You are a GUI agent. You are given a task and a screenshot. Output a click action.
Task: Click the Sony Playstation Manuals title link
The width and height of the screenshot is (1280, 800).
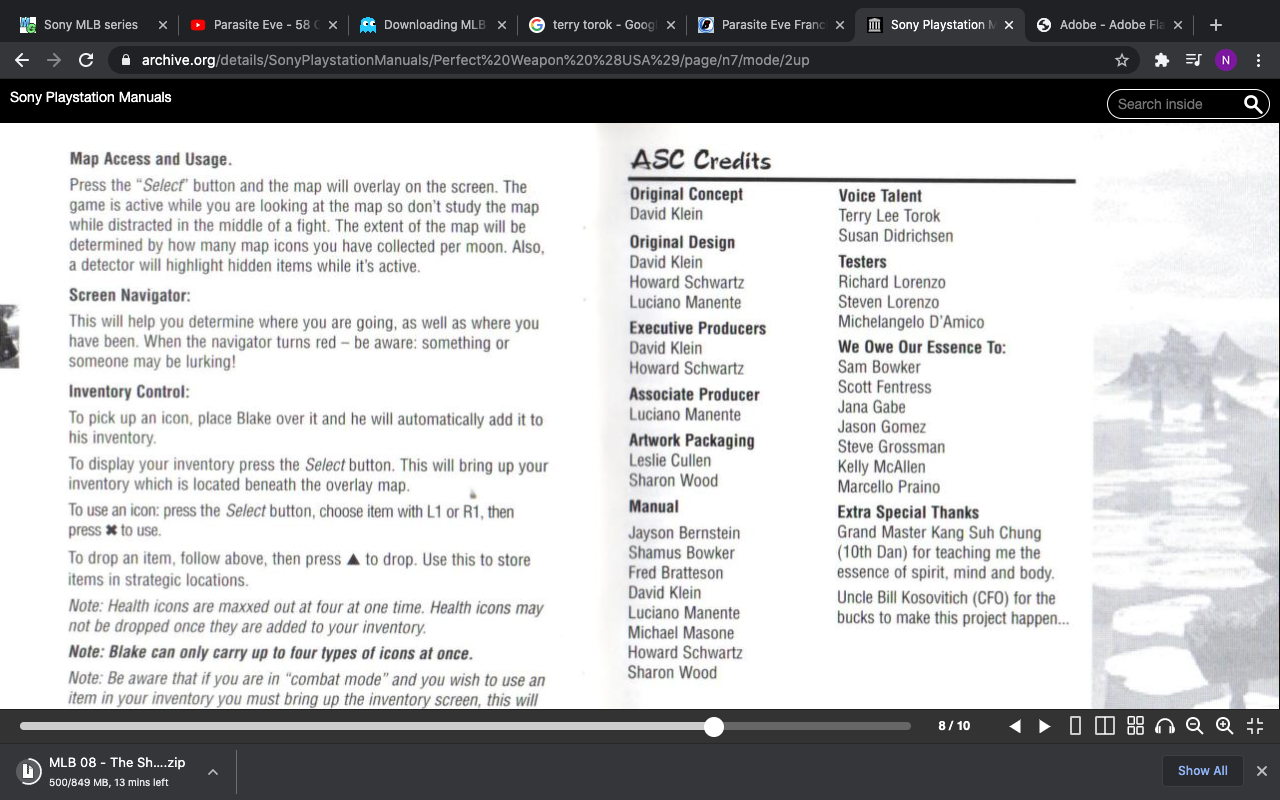91,97
